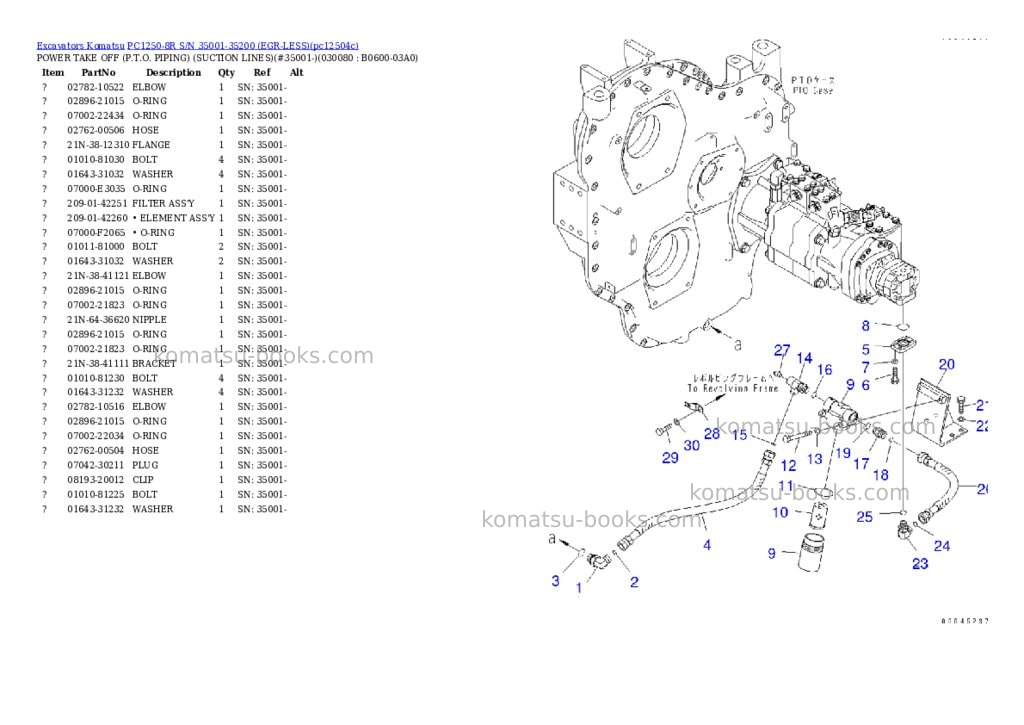Select part number 02762-00506
The image size is (1024, 725).
click(x=95, y=130)
